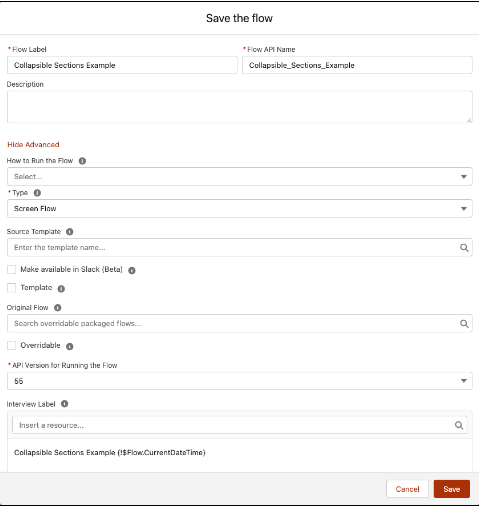Click the Save button
This screenshot has width=479, height=513.
click(452, 489)
